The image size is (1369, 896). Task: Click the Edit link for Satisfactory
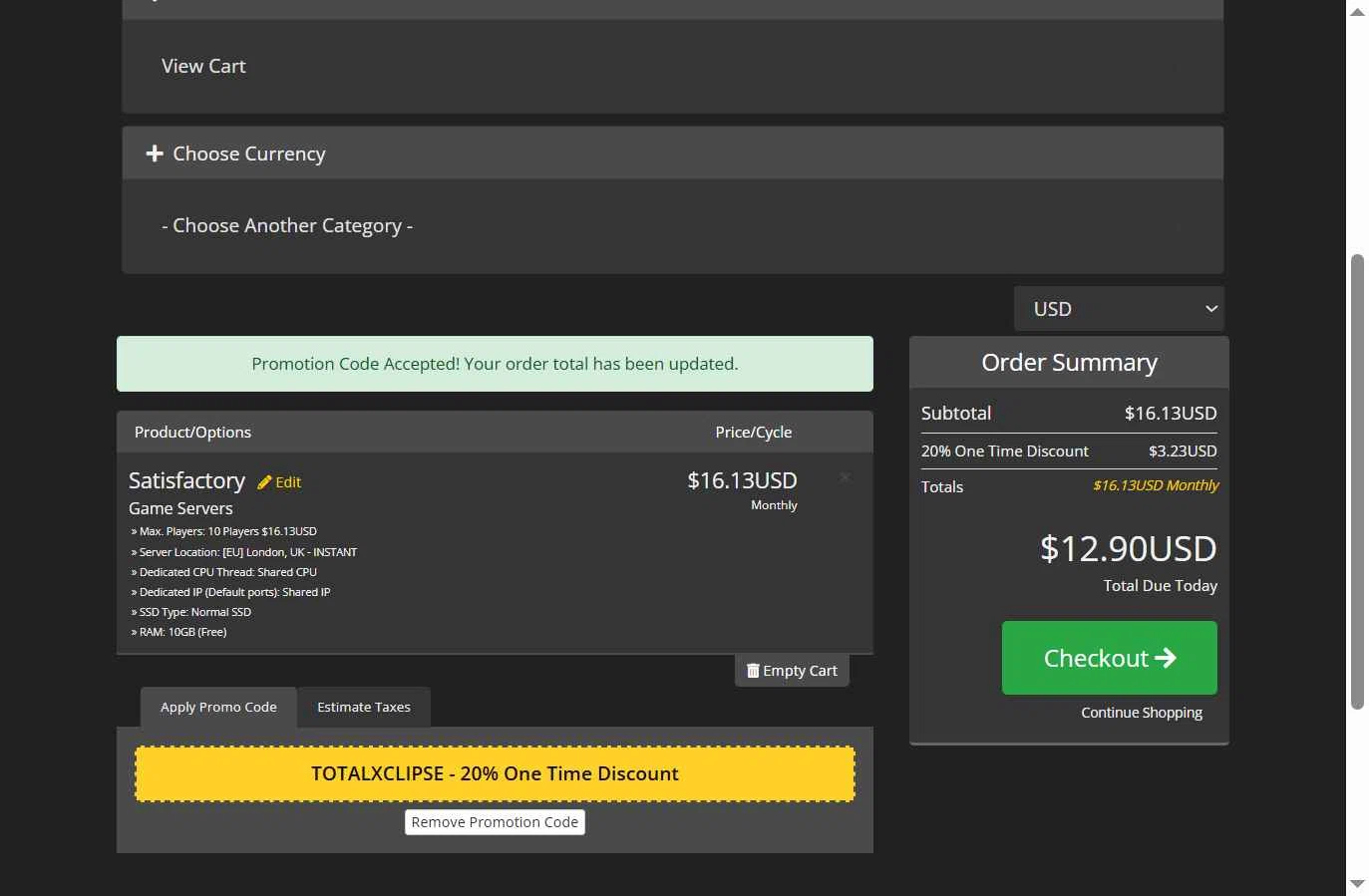coord(279,482)
